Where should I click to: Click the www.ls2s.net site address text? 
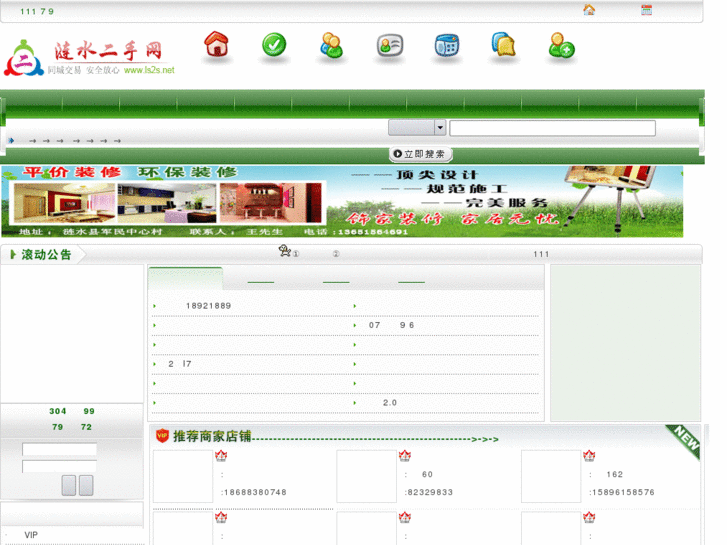[149, 70]
